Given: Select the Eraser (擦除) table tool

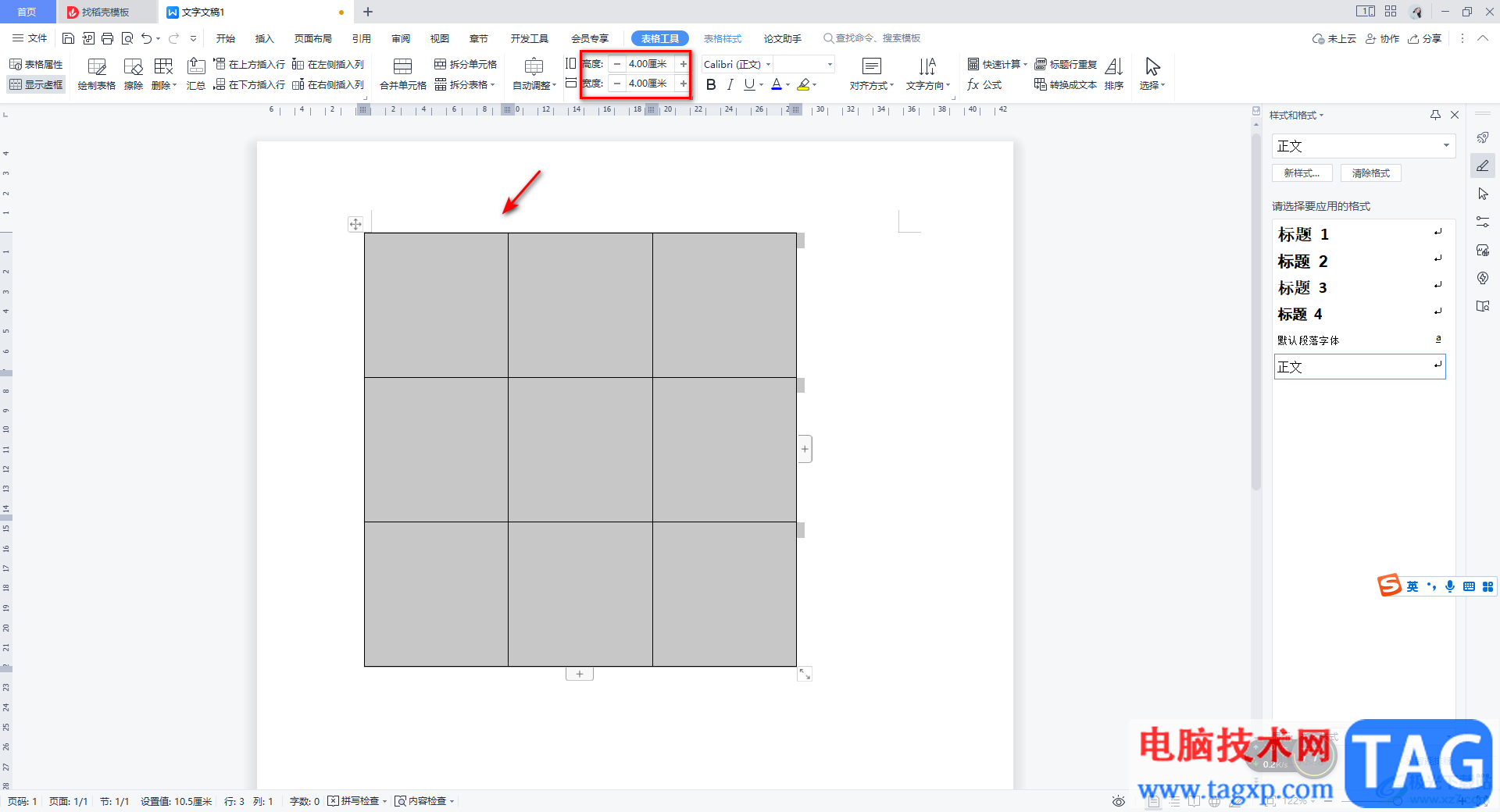Looking at the screenshot, I should pyautogui.click(x=134, y=75).
